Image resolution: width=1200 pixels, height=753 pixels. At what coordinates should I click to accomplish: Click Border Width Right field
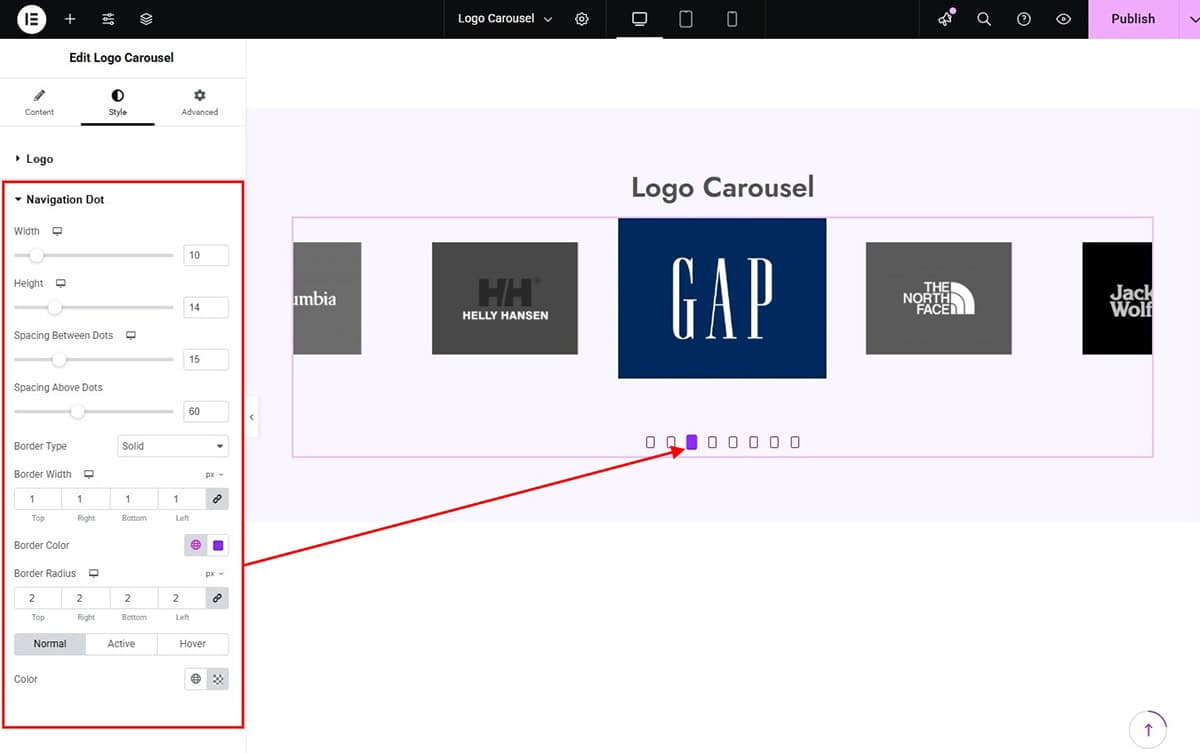point(86,499)
